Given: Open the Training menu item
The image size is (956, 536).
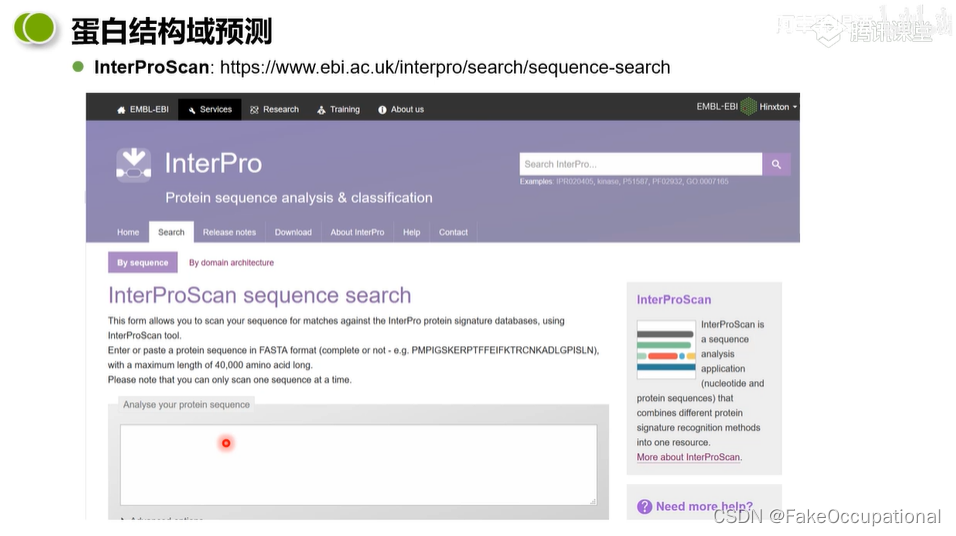Looking at the screenshot, I should [x=338, y=109].
